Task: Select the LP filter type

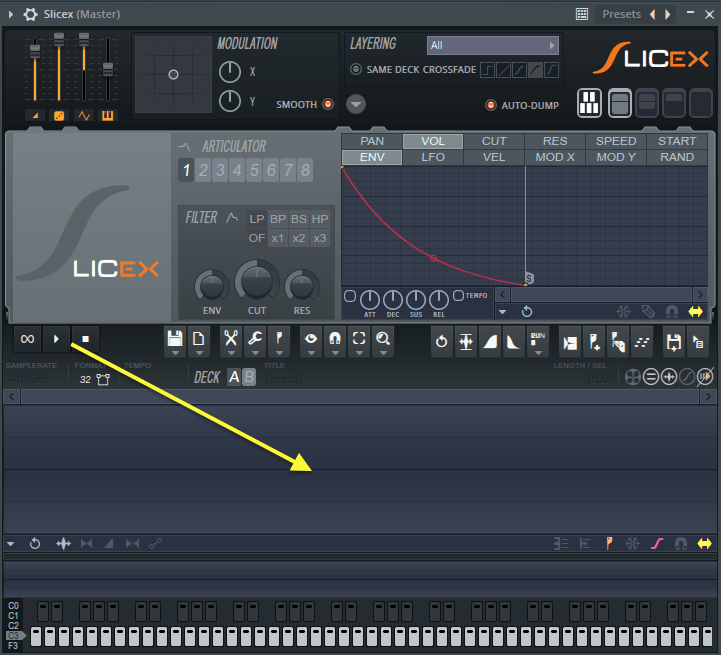Action: 257,219
